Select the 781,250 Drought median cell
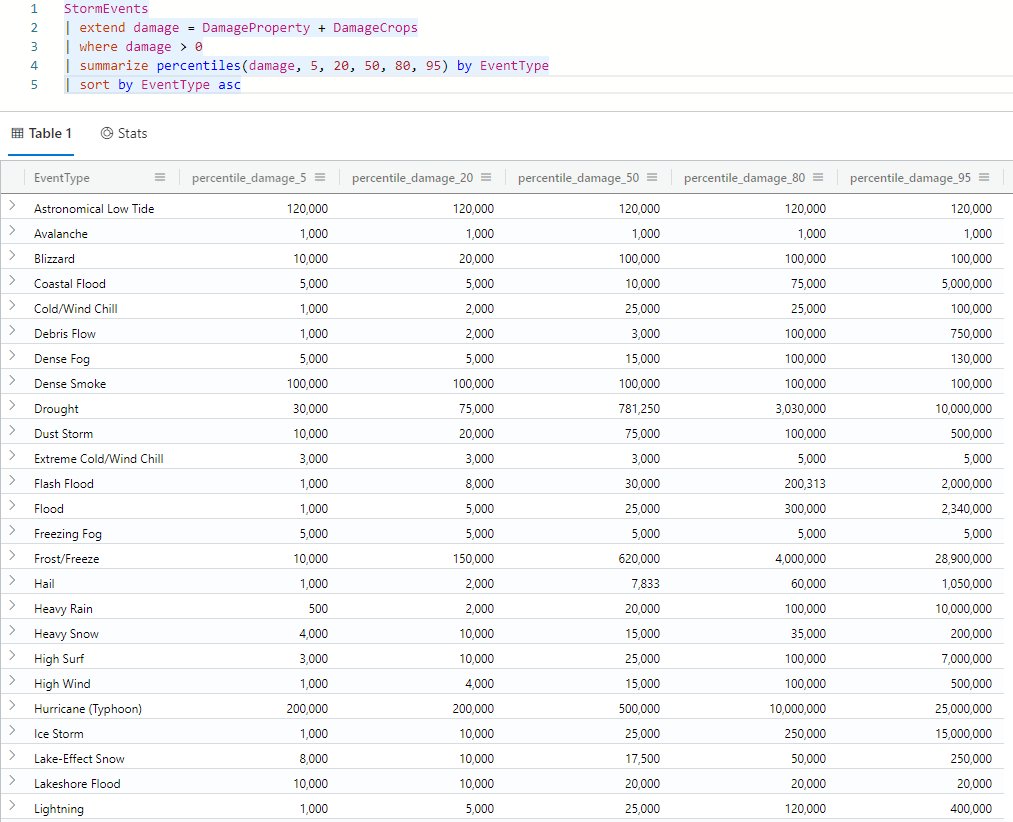This screenshot has height=822, width=1013. tap(639, 408)
